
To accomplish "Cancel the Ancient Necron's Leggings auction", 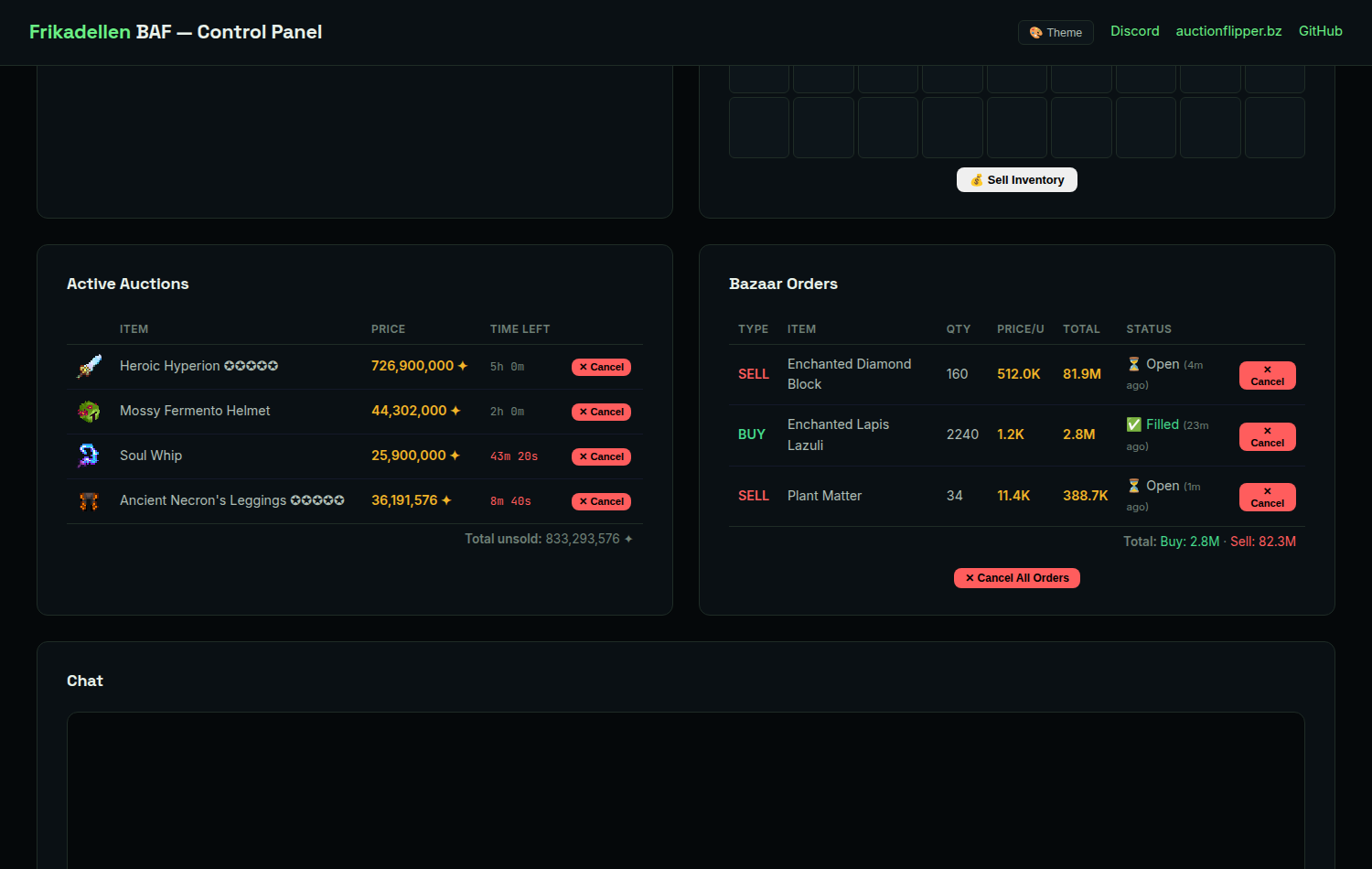I will [x=601, y=501].
